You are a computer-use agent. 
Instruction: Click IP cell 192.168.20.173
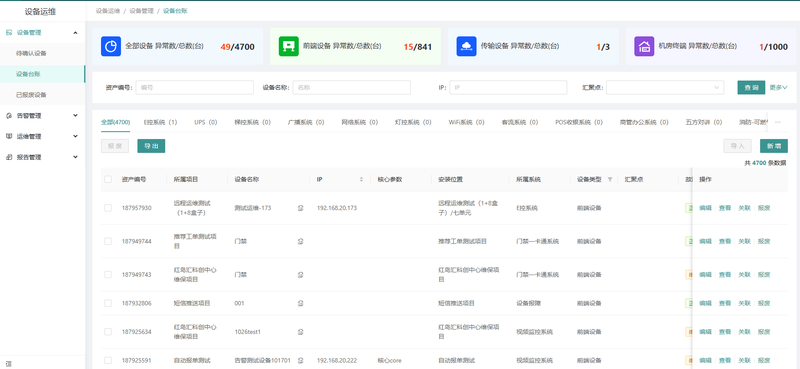337,208
